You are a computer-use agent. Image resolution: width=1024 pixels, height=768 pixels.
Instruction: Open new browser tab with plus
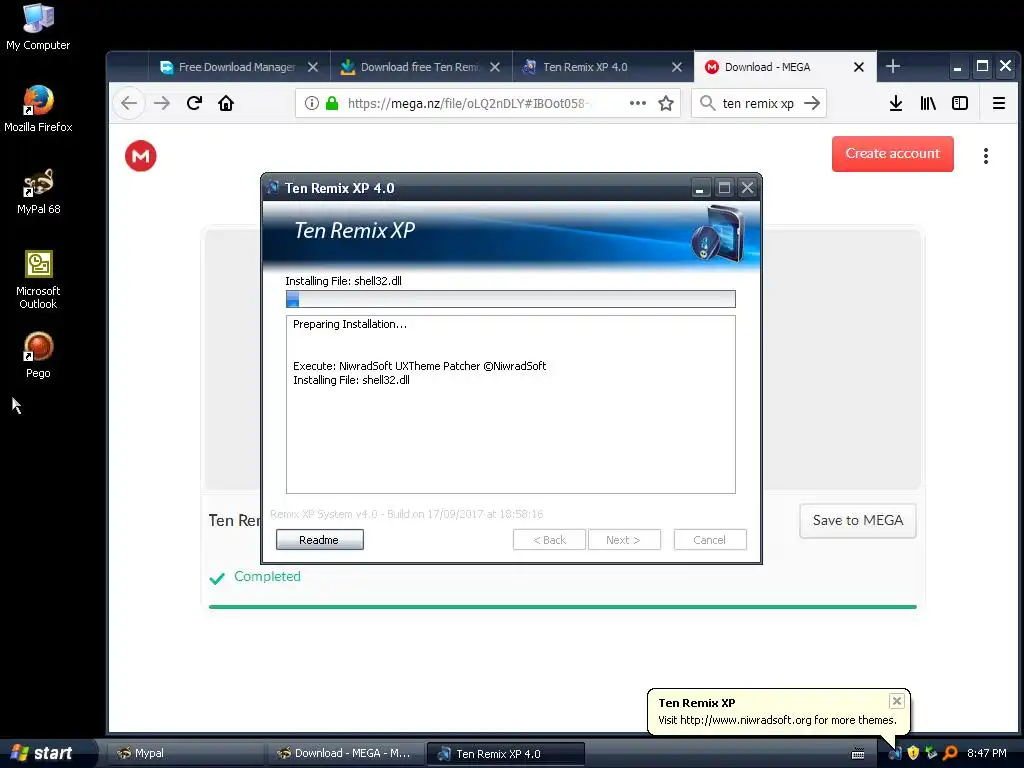pos(893,66)
